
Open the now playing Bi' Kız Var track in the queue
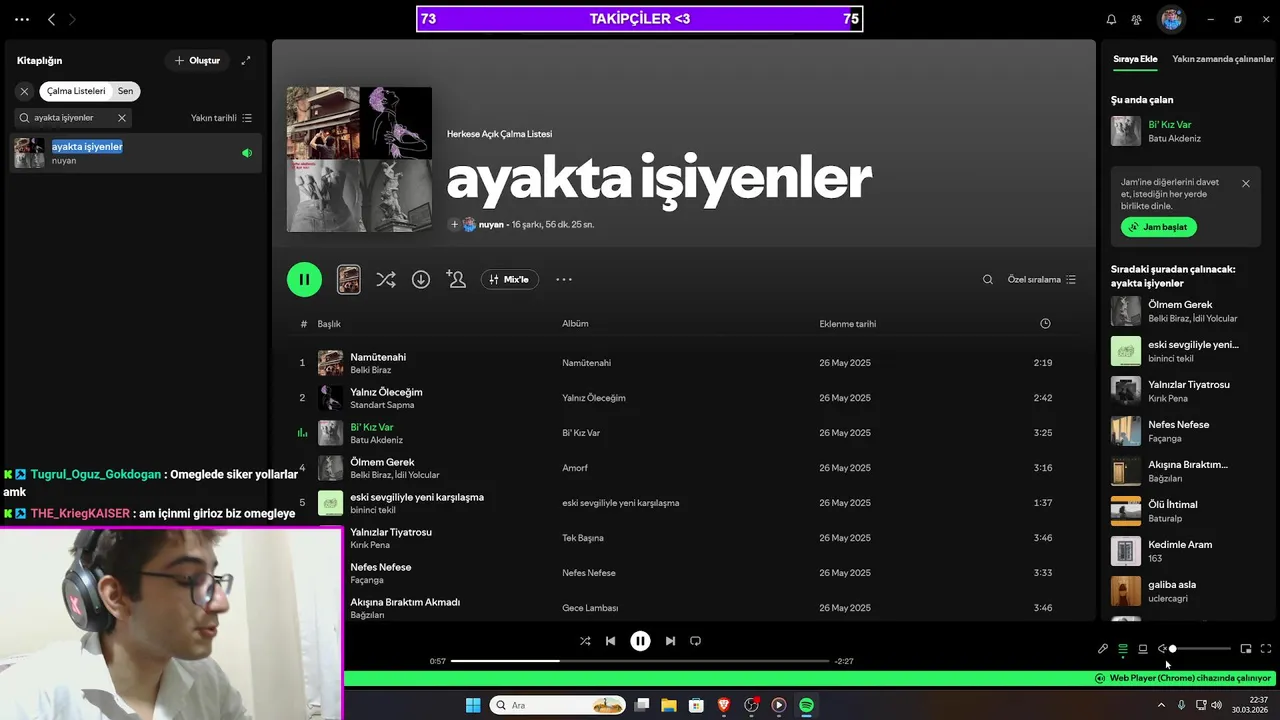pos(1183,131)
